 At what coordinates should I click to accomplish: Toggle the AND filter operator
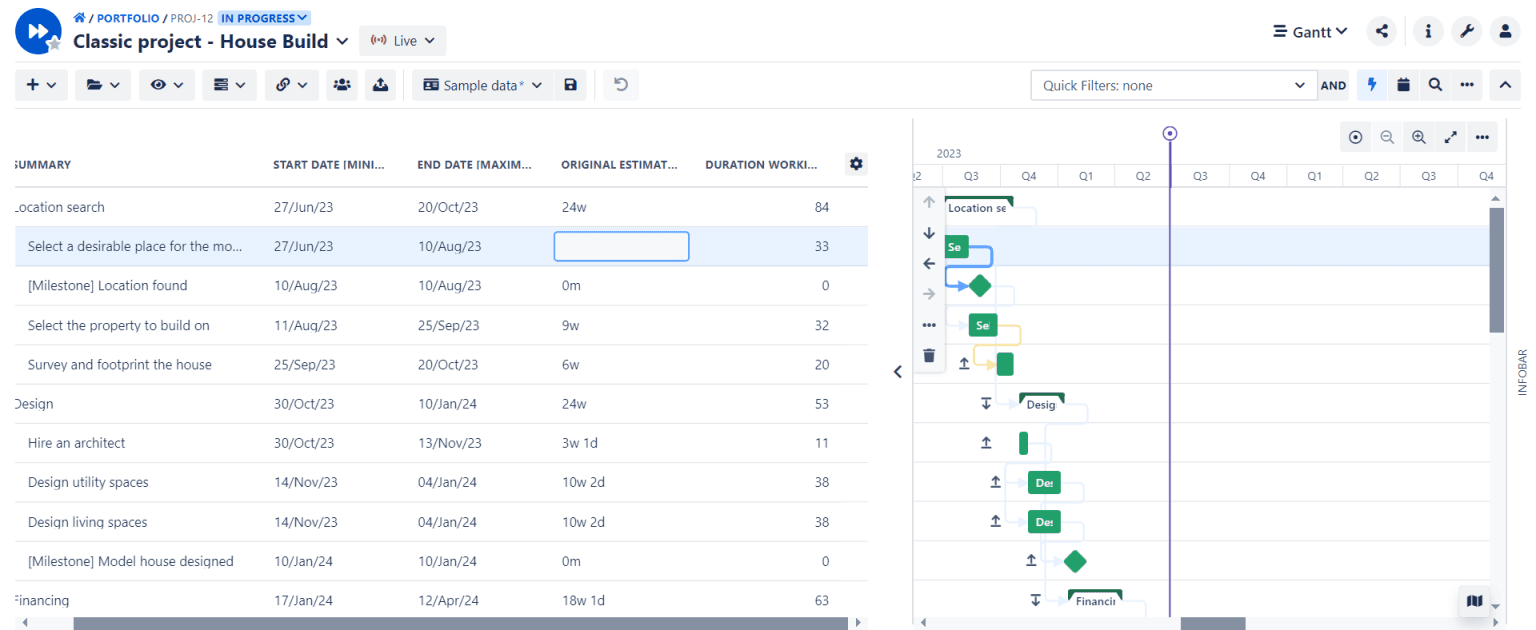pos(1334,86)
